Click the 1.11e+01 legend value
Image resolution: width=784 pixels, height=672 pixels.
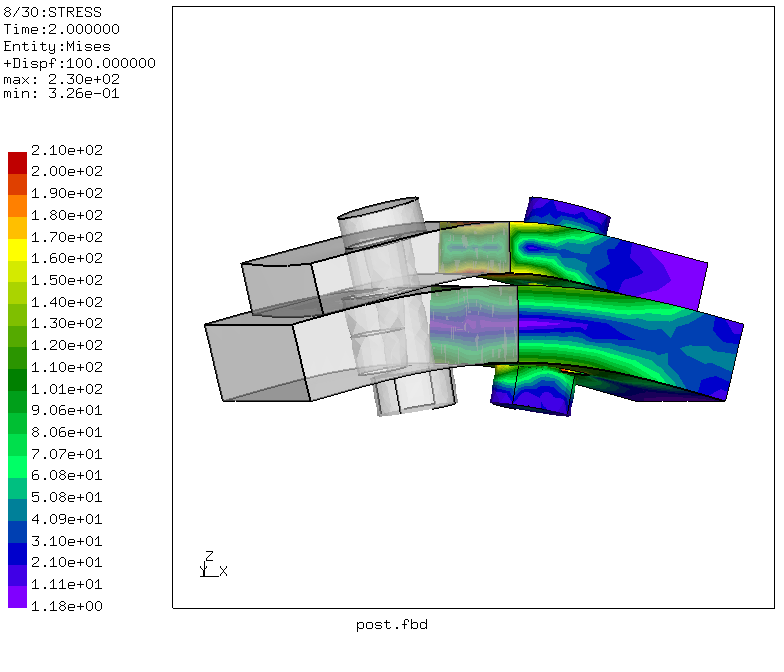tap(66, 584)
